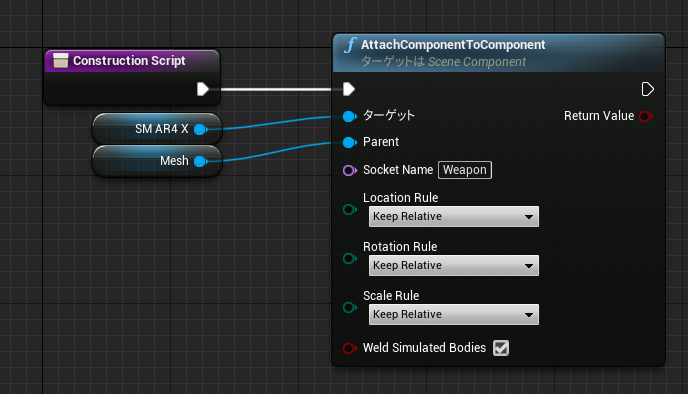
Task: Click the function f icon on AttachComponentToComponent
Action: pos(350,45)
